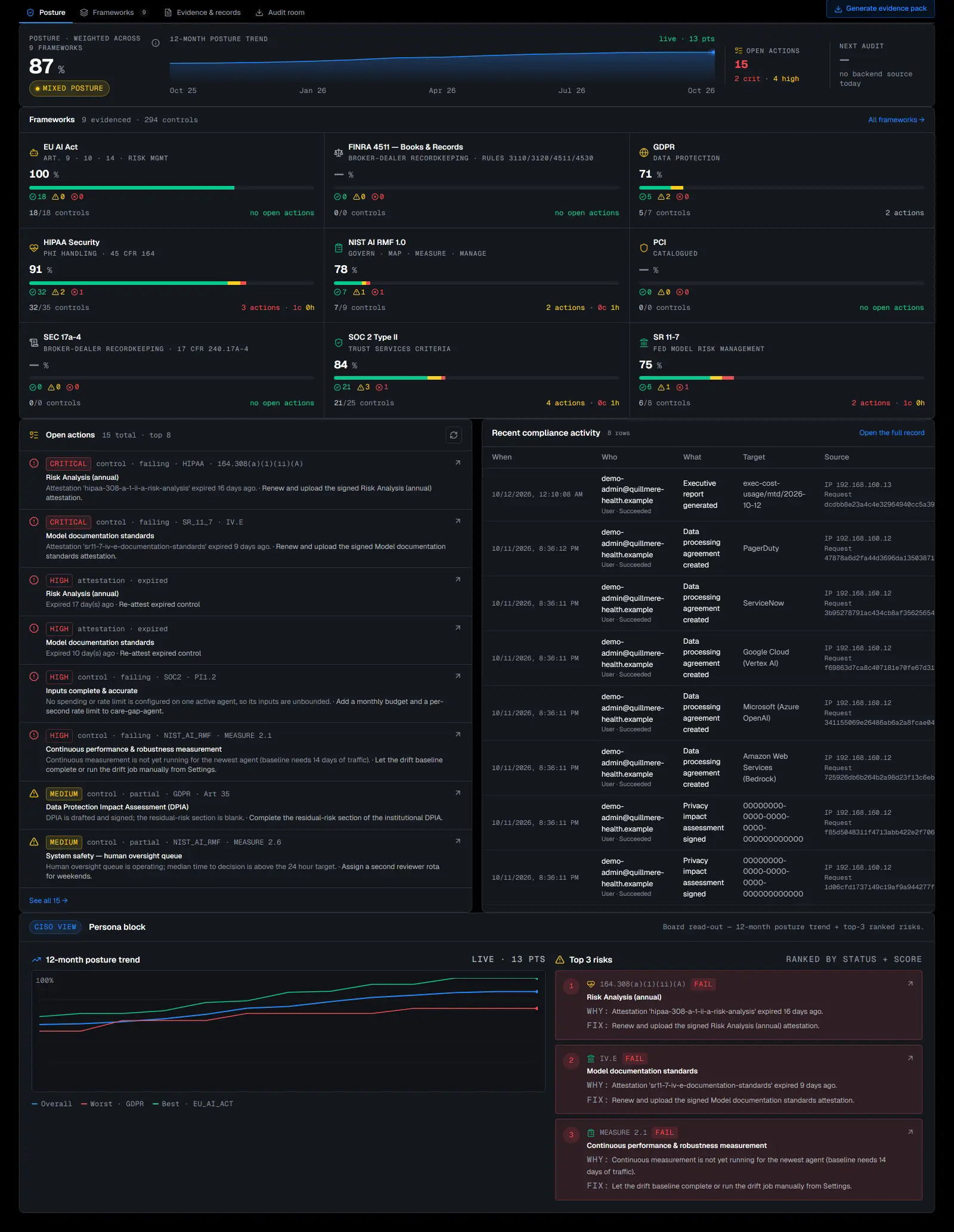
Task: Go to the Audit room tab
Action: [x=280, y=13]
